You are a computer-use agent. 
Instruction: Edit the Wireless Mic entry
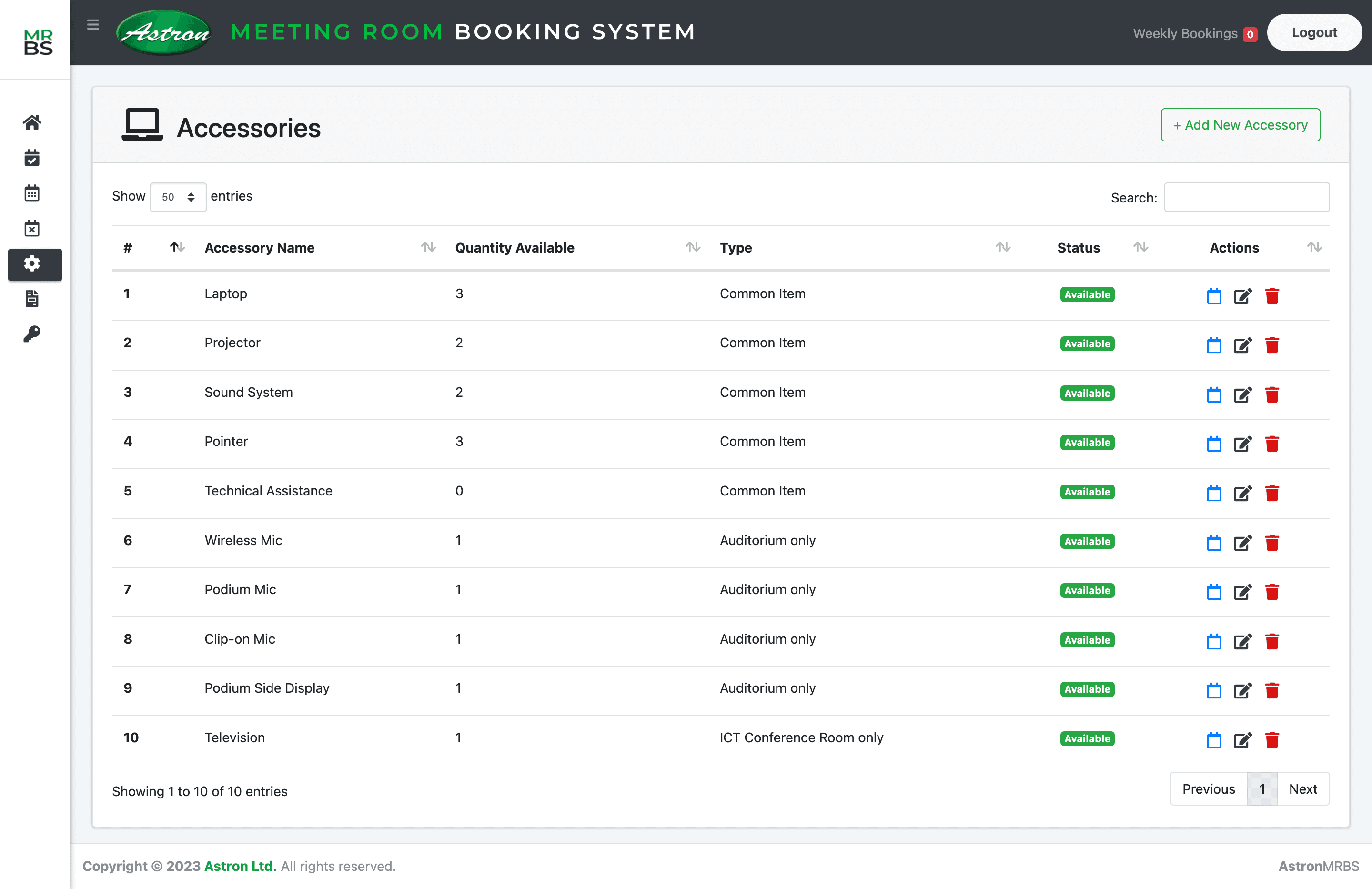click(1242, 543)
